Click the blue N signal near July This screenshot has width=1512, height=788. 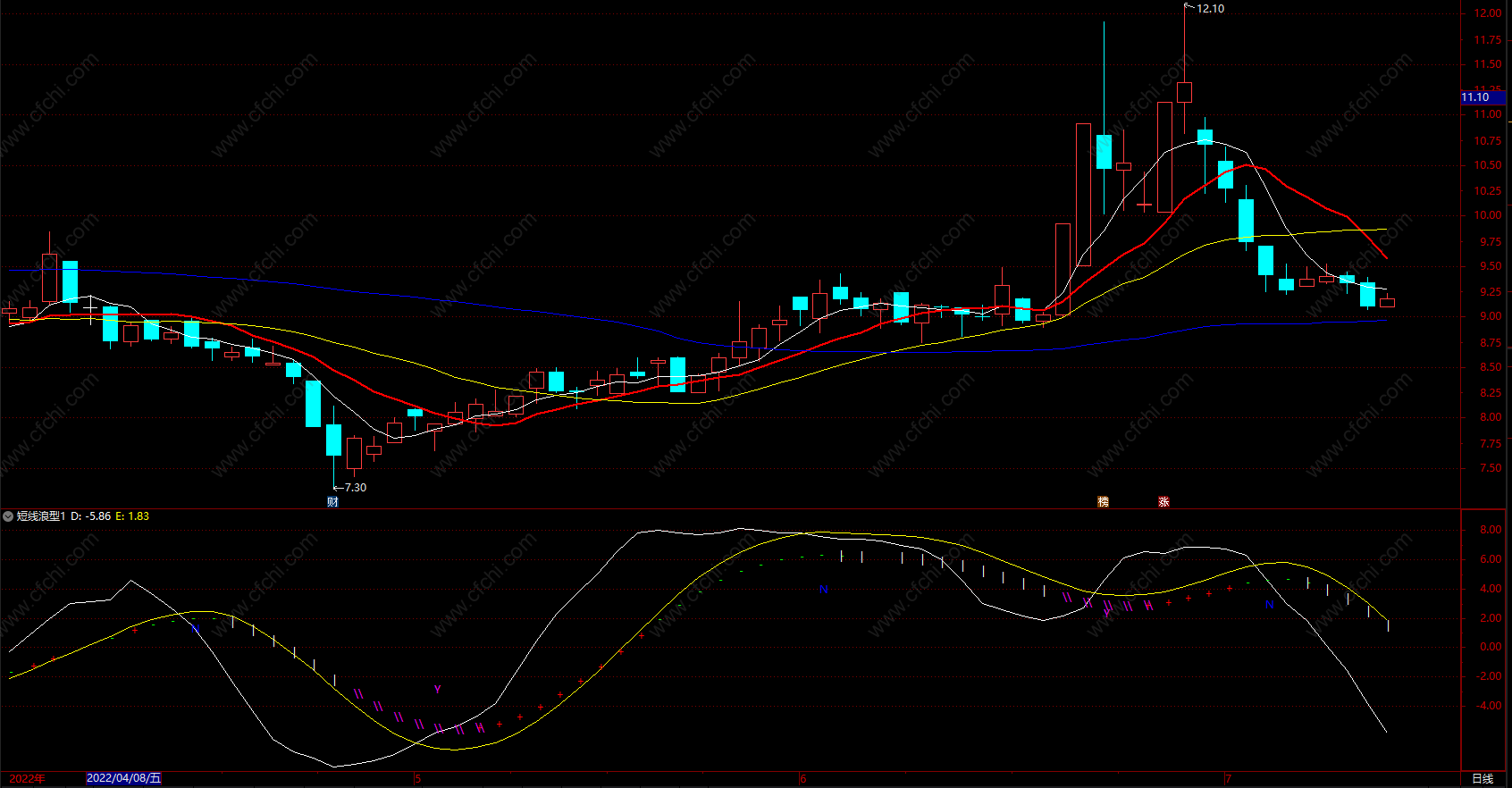point(1269,605)
